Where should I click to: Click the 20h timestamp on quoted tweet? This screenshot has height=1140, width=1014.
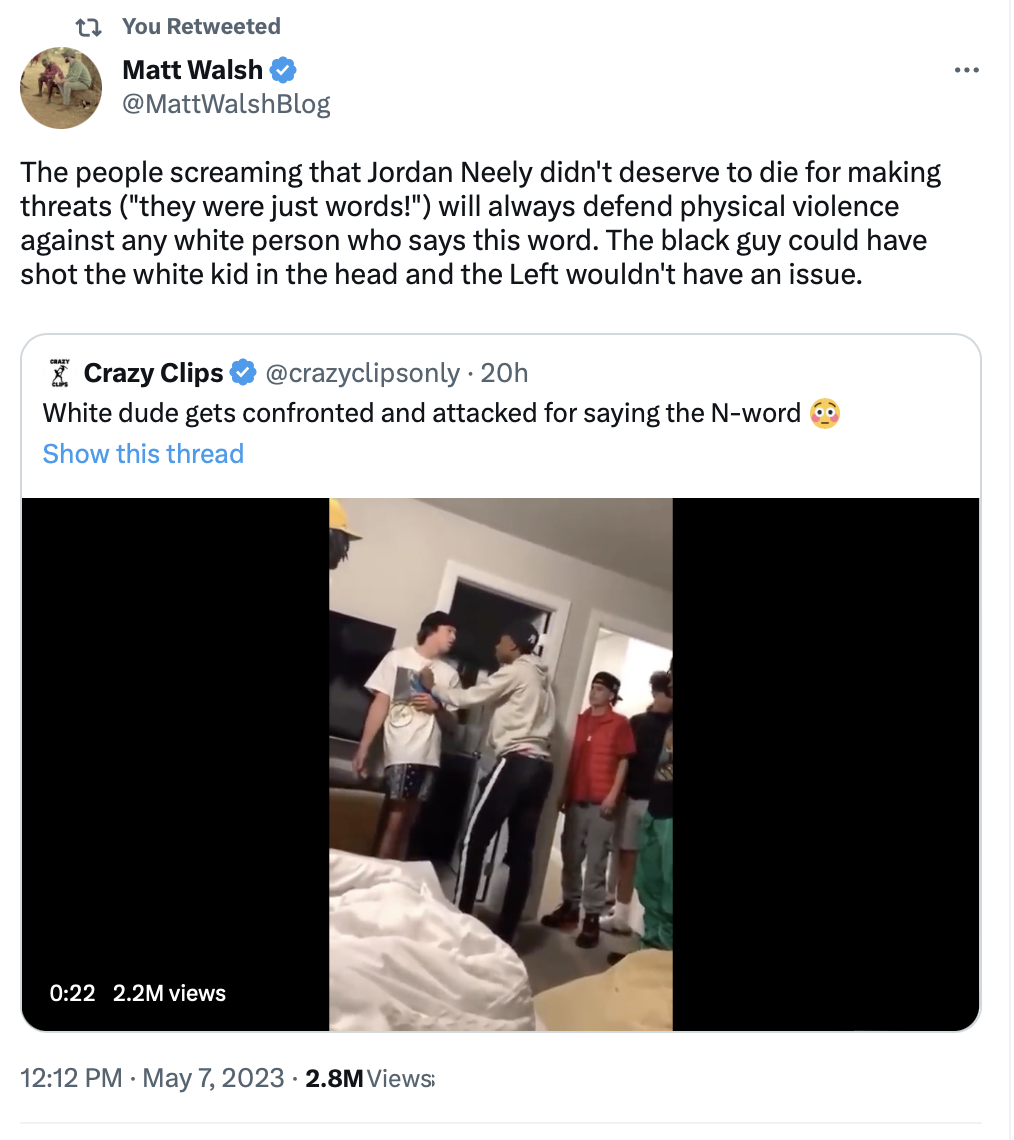[504, 373]
